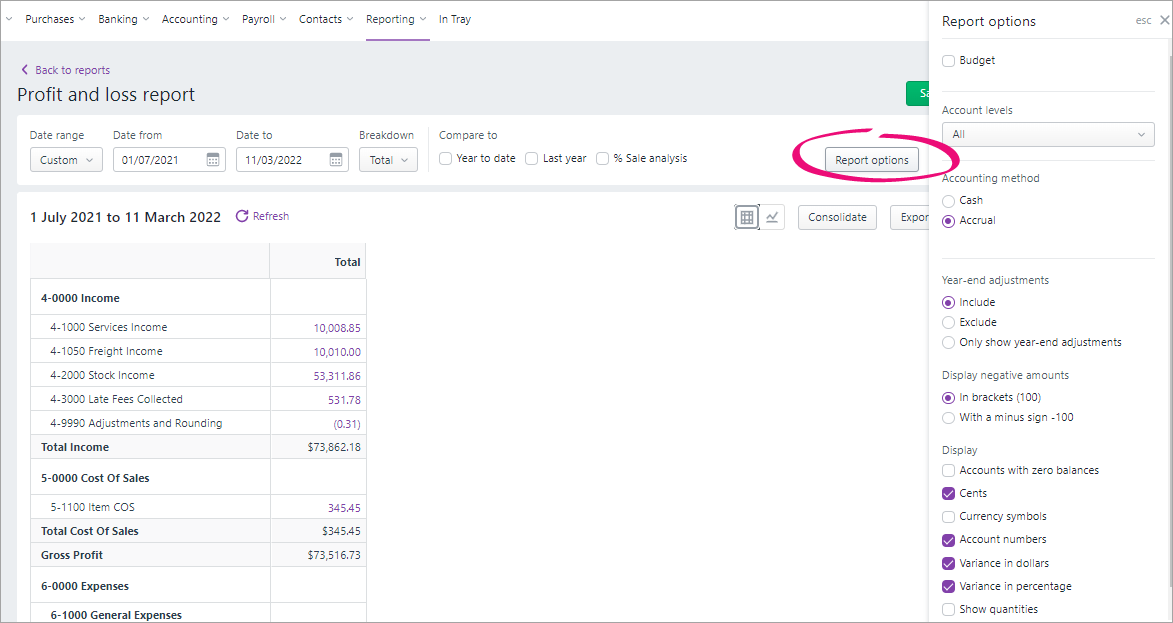1173x623 pixels.
Task: Open the Date from calendar picker icon
Action: pos(212,159)
